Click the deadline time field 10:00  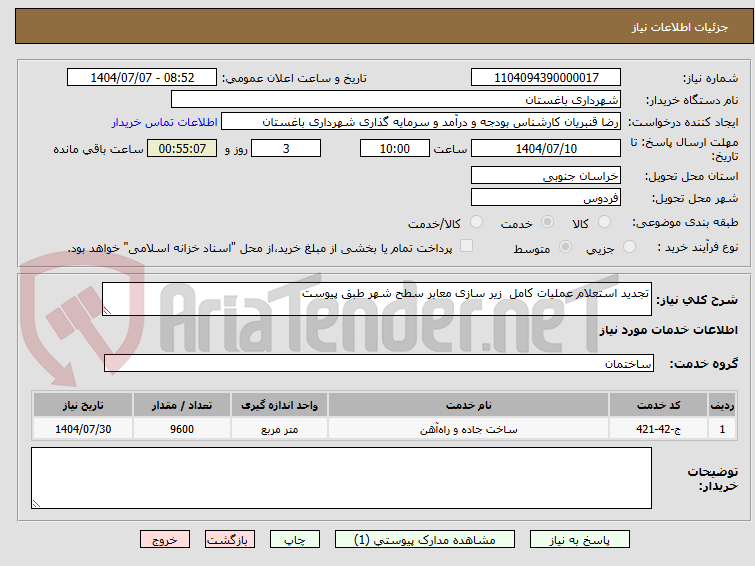point(395,148)
